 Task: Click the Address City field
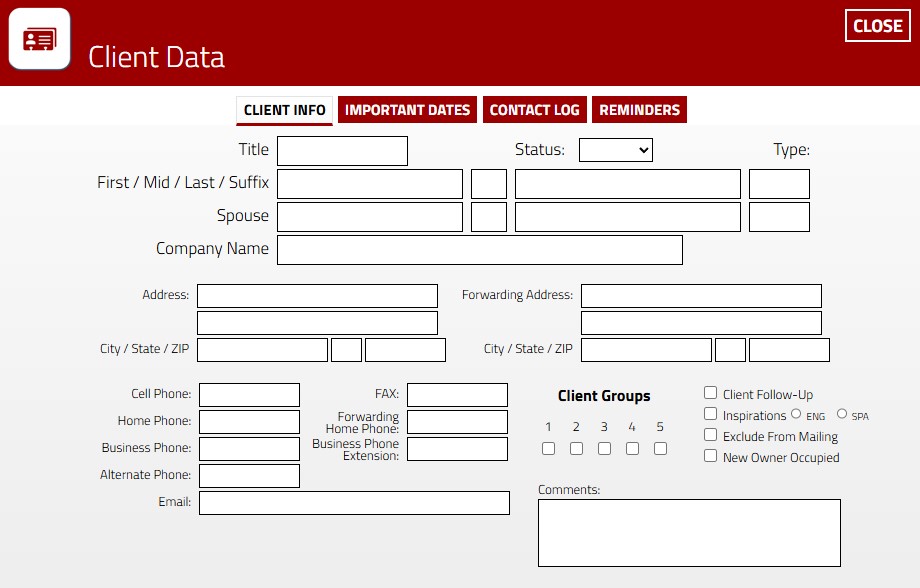tap(262, 350)
